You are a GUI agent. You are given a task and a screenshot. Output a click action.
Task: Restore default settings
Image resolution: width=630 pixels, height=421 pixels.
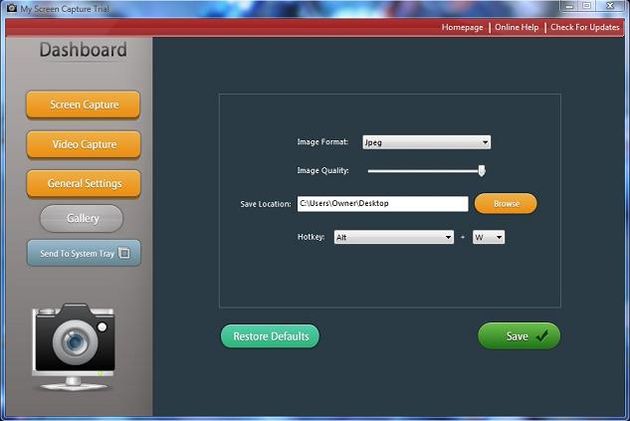coord(270,336)
